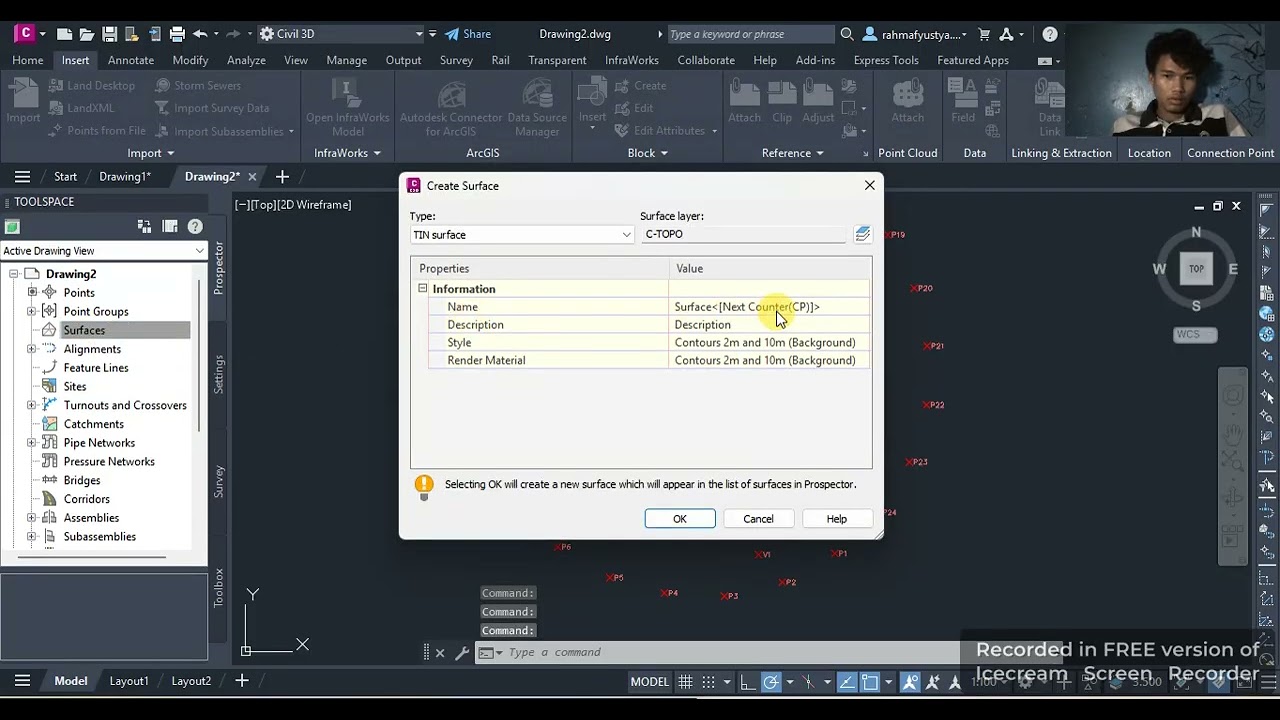Toggle MODEL space button in status bar
The width and height of the screenshot is (1280, 720).
[x=649, y=682]
